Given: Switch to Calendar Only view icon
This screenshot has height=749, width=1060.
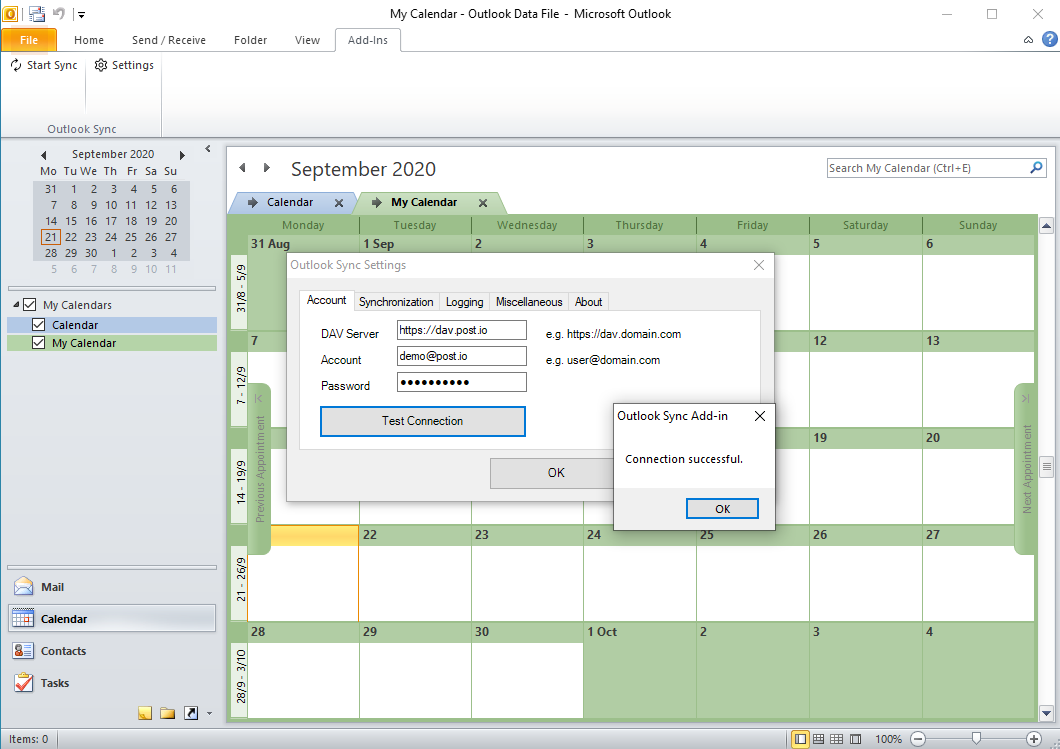Looking at the screenshot, I should (836, 739).
